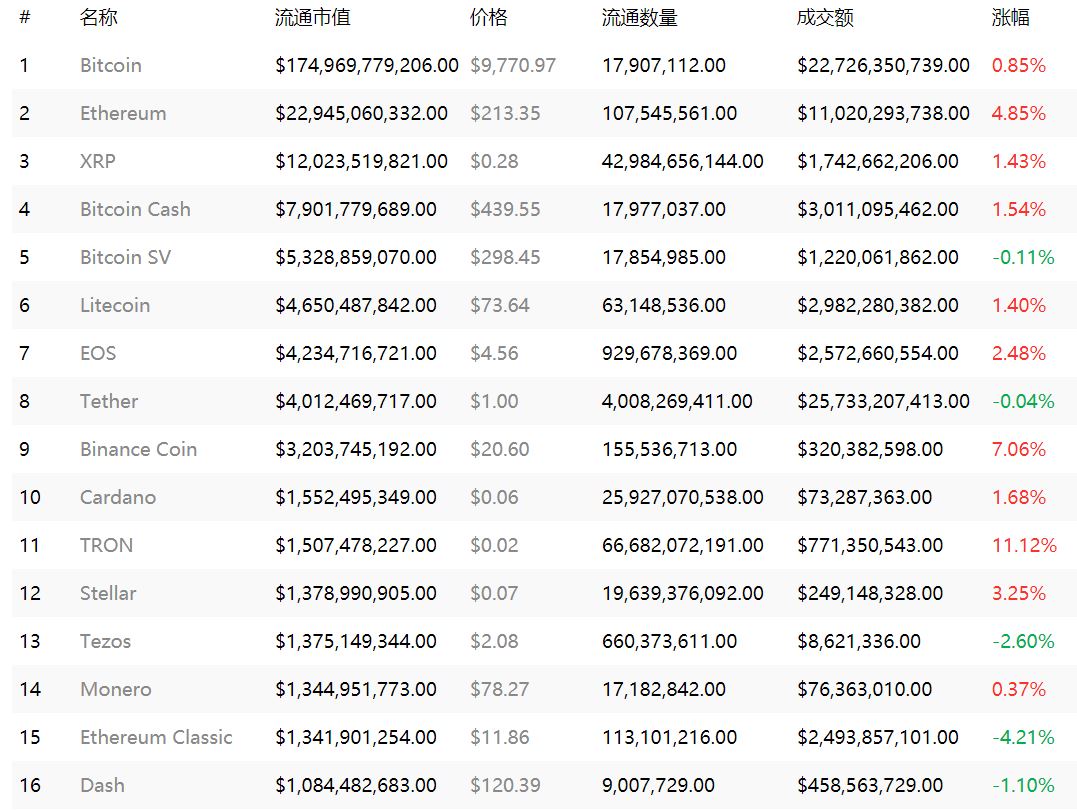Click Bitcoin's $9,770.97 price
Screen dimensions: 1077x811
pos(513,65)
